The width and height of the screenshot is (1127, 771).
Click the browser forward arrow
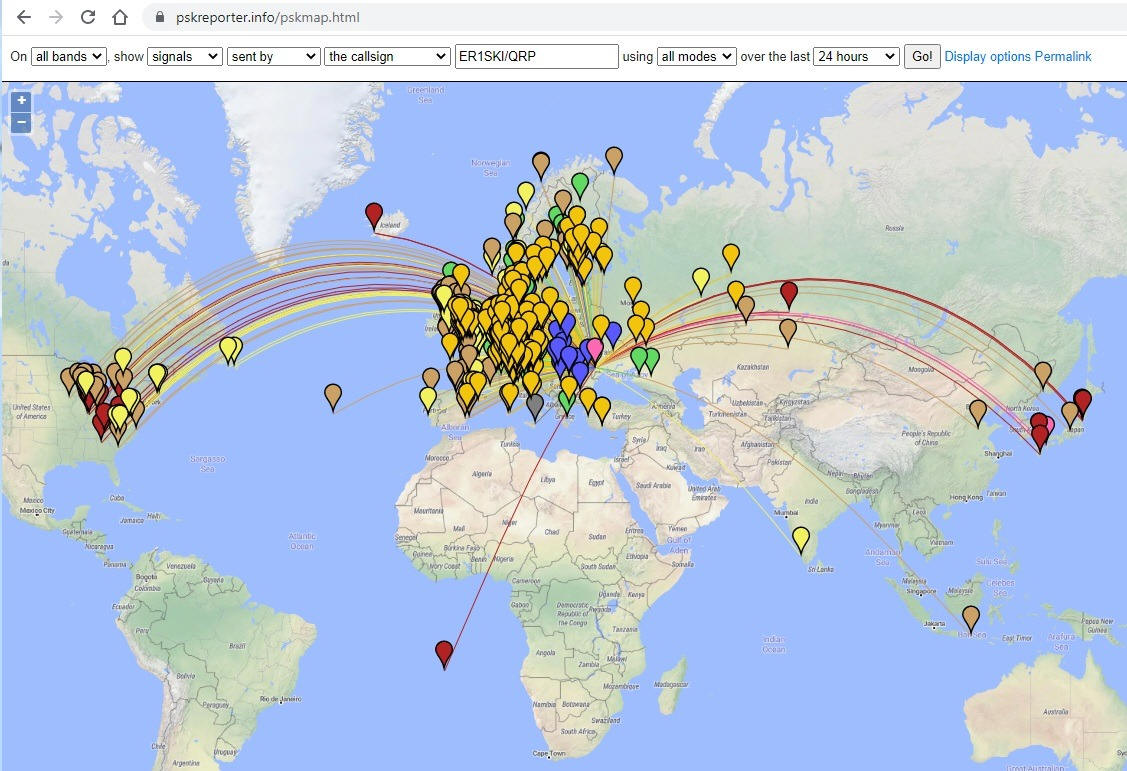click(56, 17)
